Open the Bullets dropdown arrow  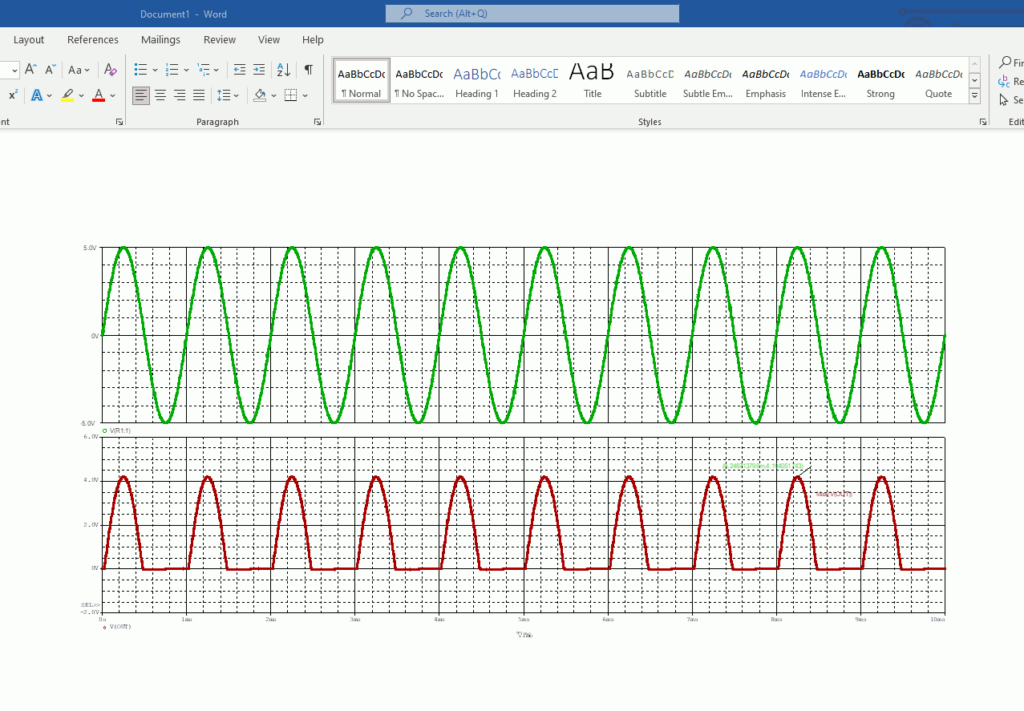click(x=155, y=69)
